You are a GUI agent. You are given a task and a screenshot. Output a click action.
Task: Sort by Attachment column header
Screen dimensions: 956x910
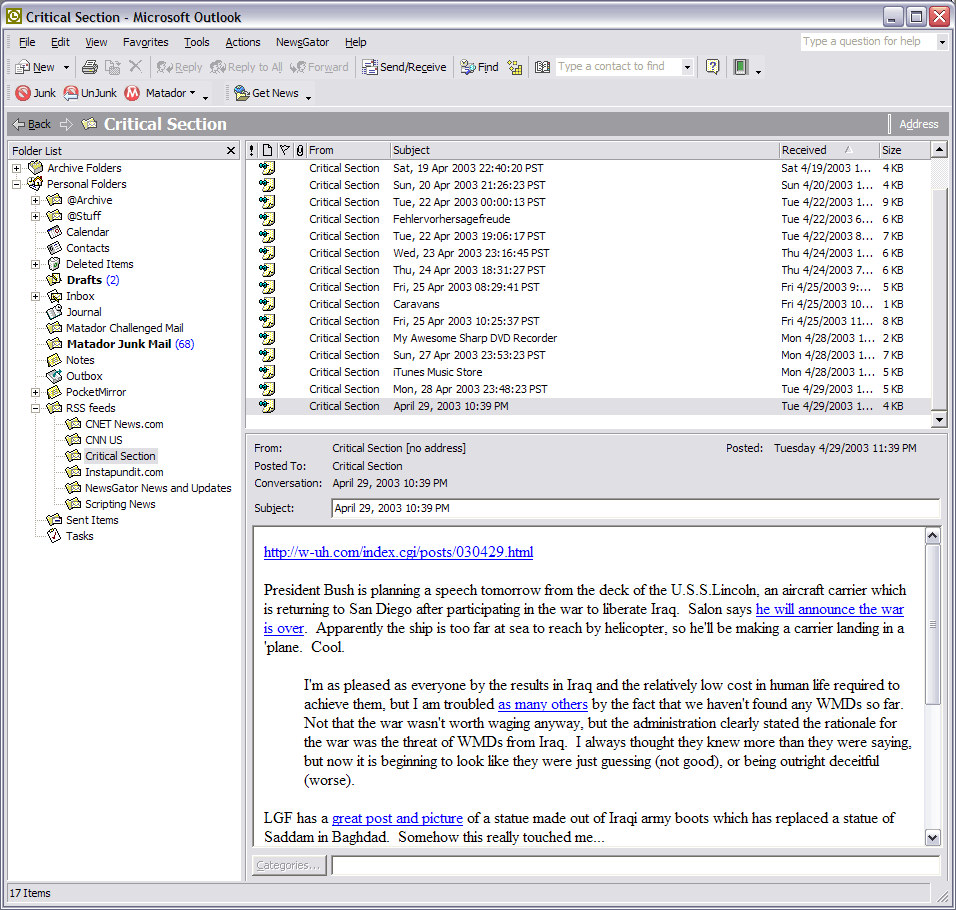pyautogui.click(x=299, y=150)
